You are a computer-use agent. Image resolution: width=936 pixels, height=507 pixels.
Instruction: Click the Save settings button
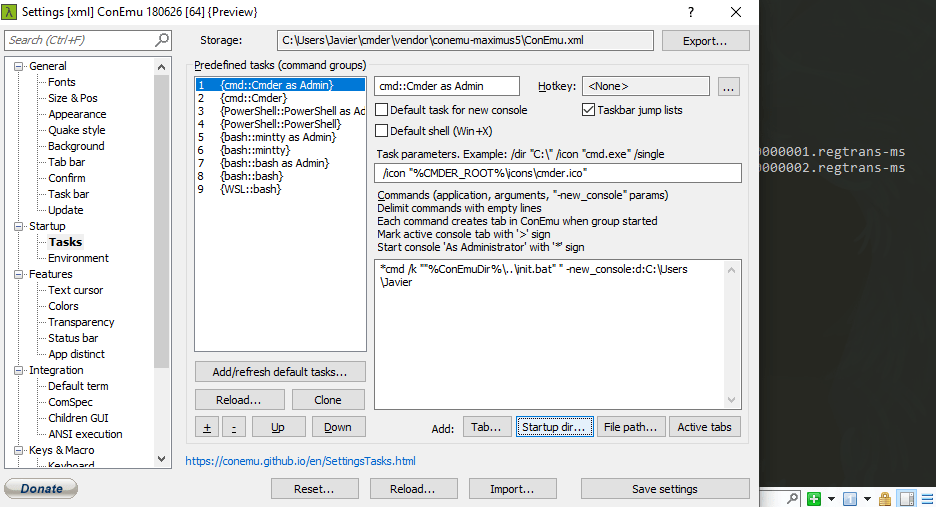(665, 489)
